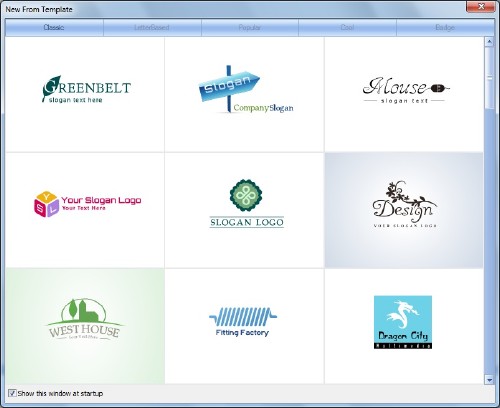Select the Greenbelt leaf logo template
Viewport: 500px width, 408px height.
click(x=85, y=95)
